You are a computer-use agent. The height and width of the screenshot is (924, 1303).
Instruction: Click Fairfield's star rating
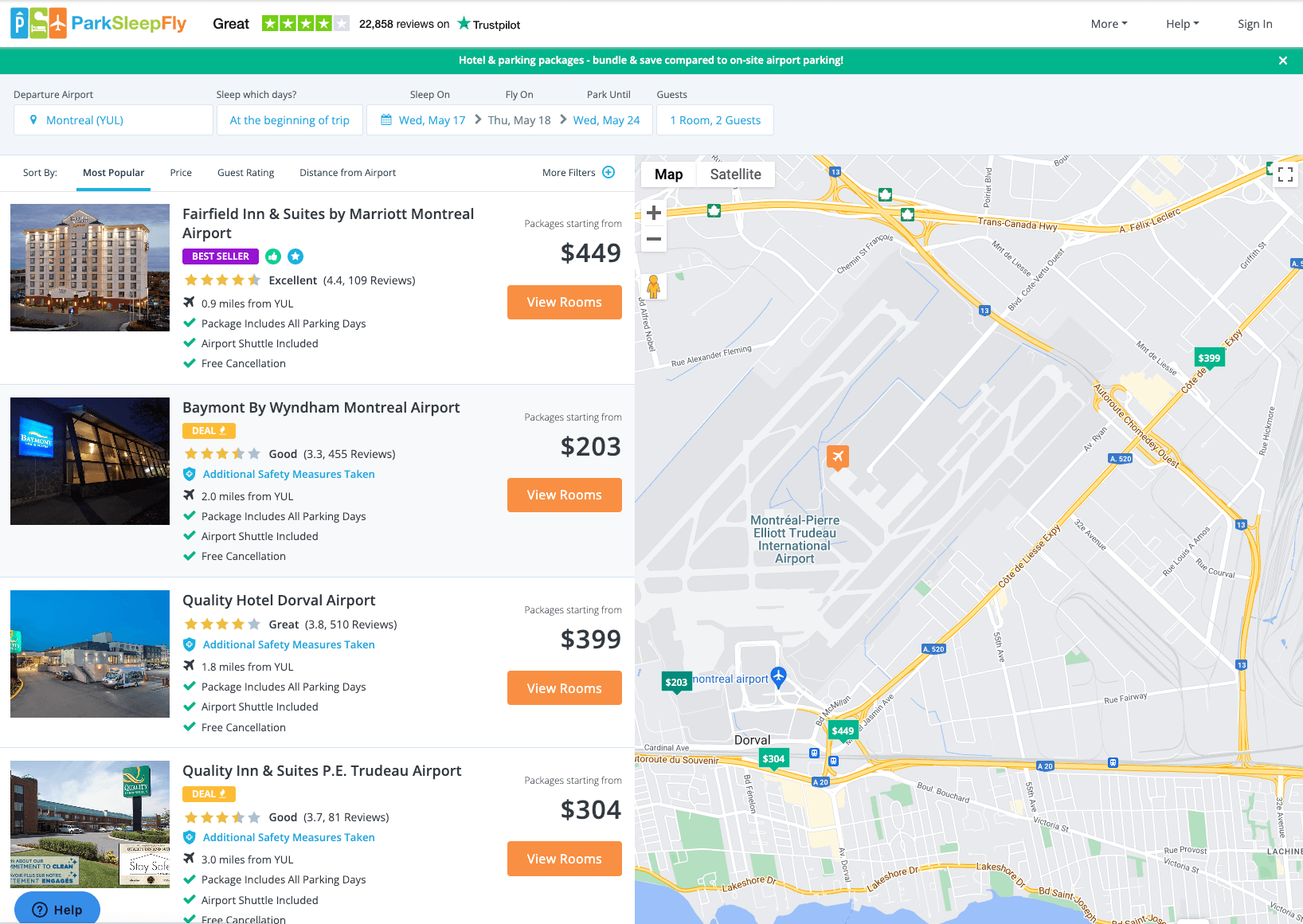coord(222,280)
